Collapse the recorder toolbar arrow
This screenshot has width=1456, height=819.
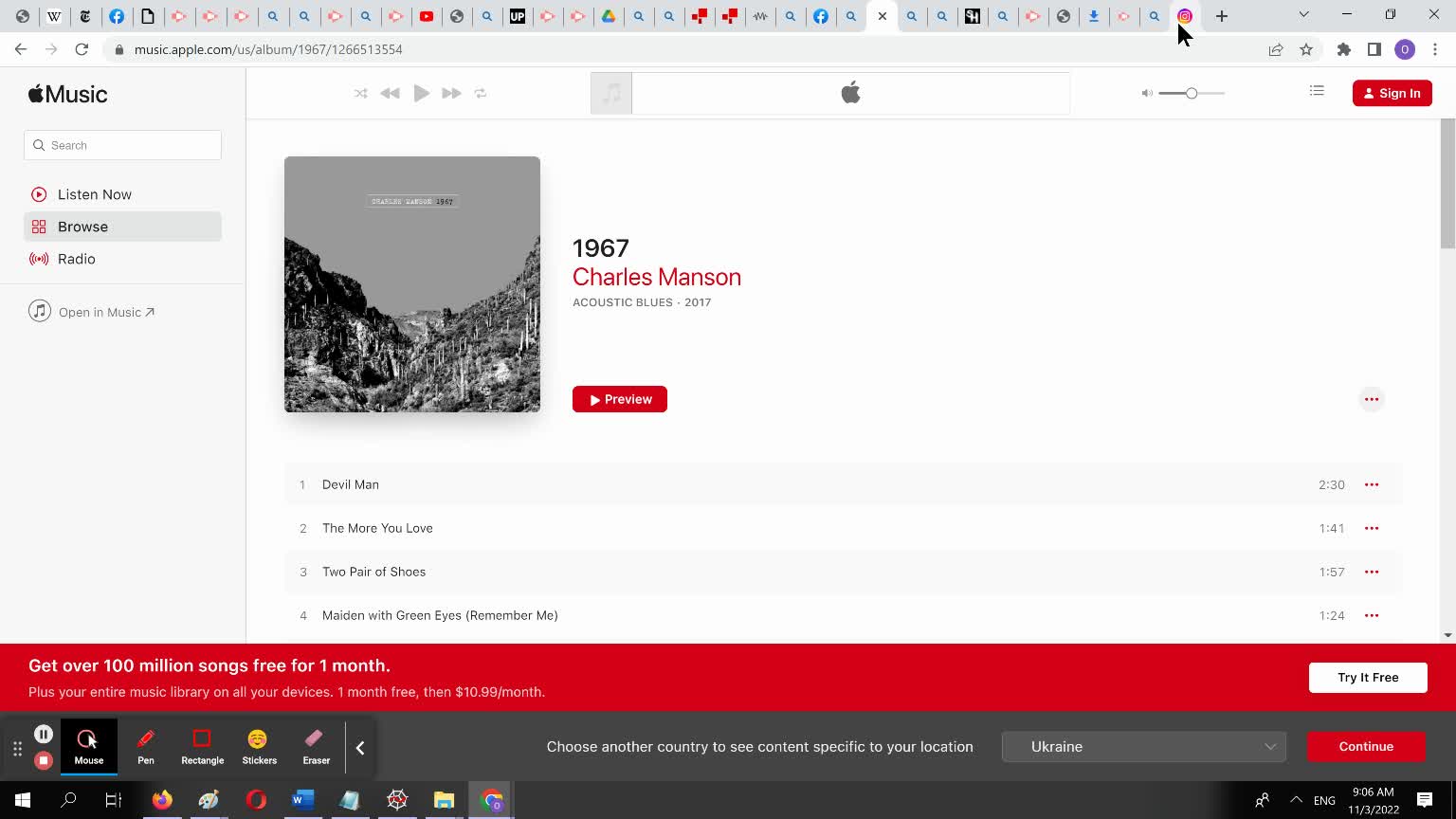[360, 748]
